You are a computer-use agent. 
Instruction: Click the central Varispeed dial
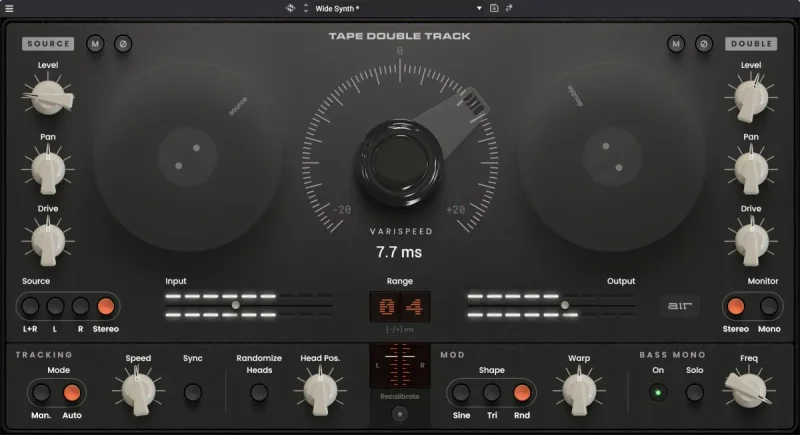pyautogui.click(x=400, y=162)
